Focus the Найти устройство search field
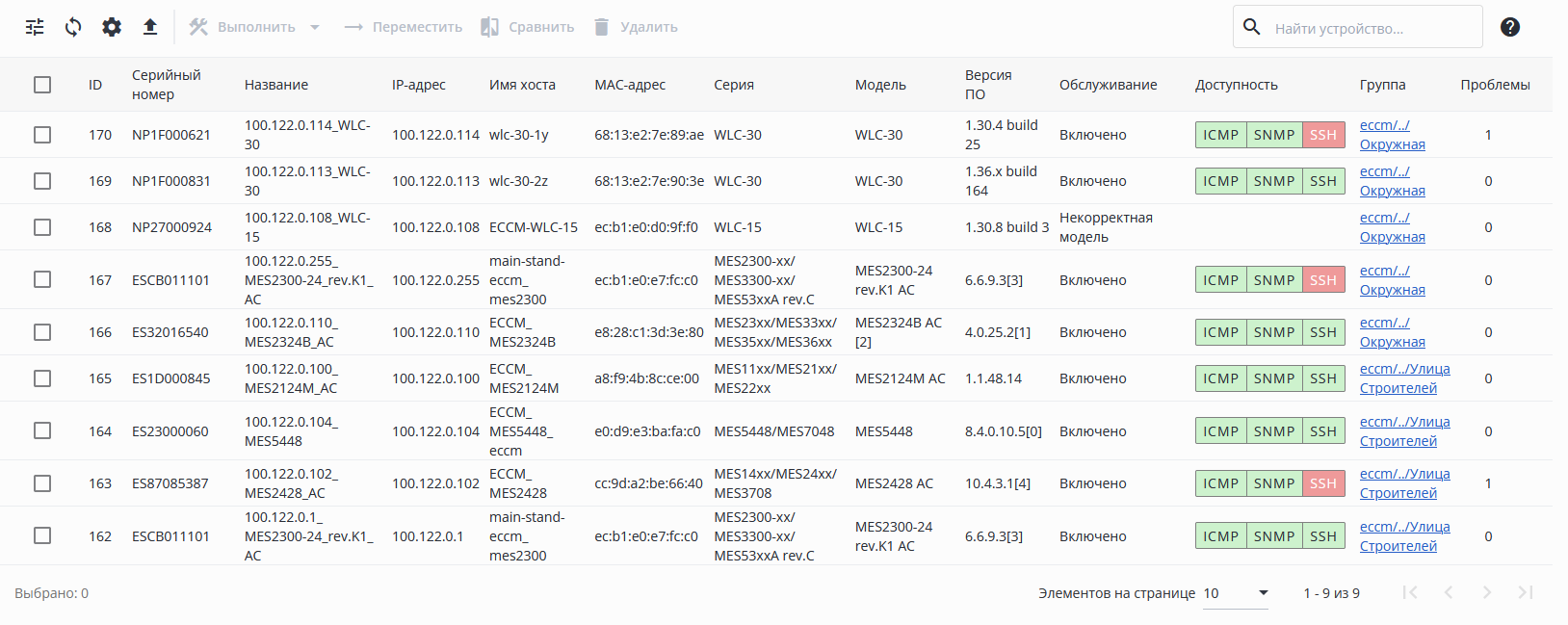1568x625 pixels. tap(1372, 28)
